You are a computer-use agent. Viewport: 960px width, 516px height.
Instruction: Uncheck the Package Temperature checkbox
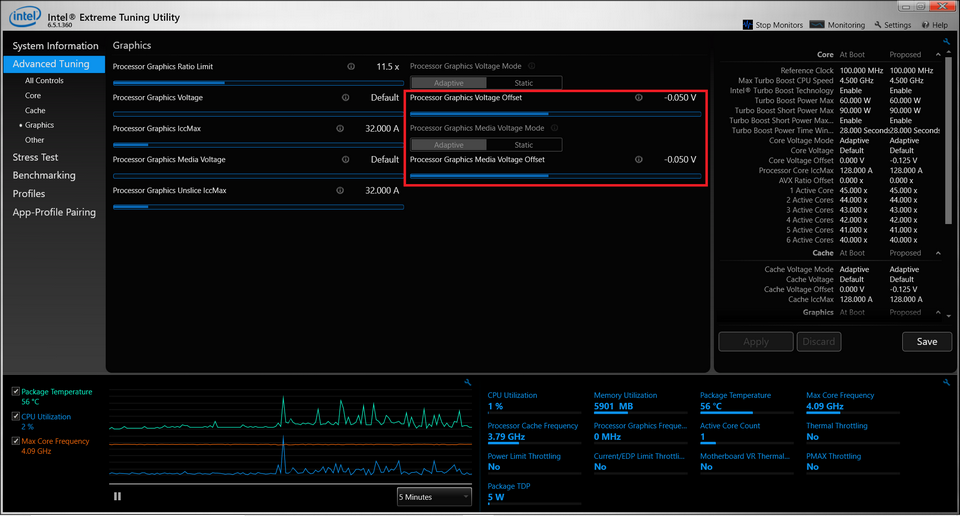(x=15, y=392)
